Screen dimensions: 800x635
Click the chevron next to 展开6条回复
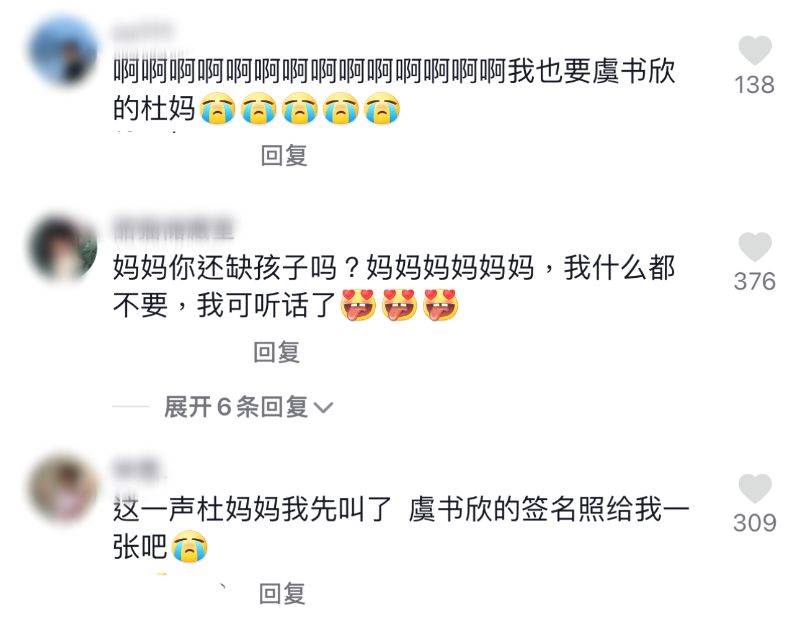tap(323, 408)
